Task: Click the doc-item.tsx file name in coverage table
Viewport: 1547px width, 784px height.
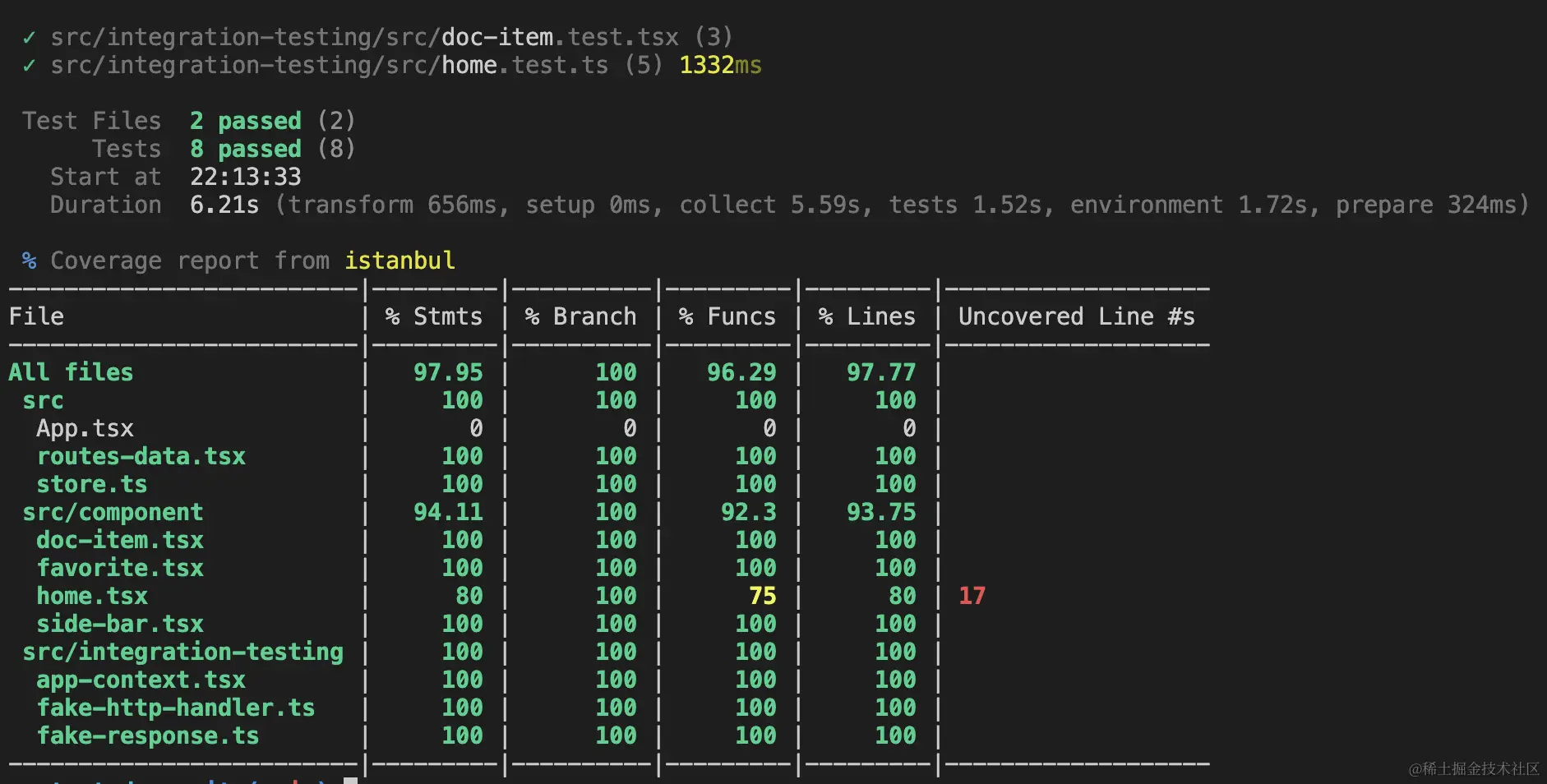Action: click(x=120, y=540)
